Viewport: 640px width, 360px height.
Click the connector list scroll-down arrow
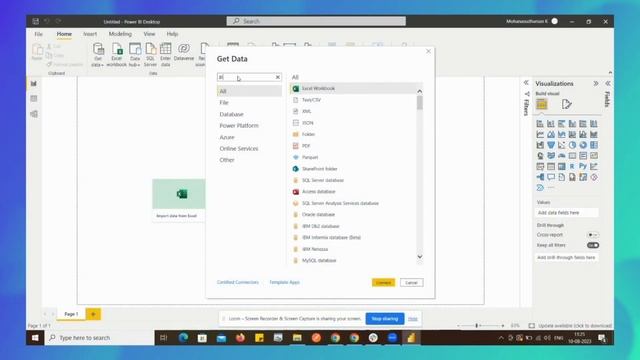(x=420, y=257)
